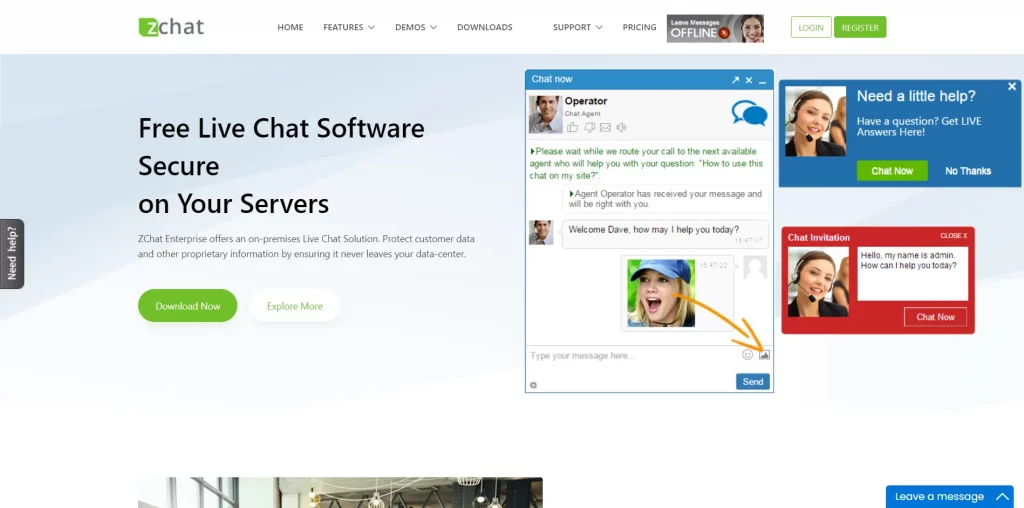Click the Operator avatar photo

pyautogui.click(x=545, y=114)
